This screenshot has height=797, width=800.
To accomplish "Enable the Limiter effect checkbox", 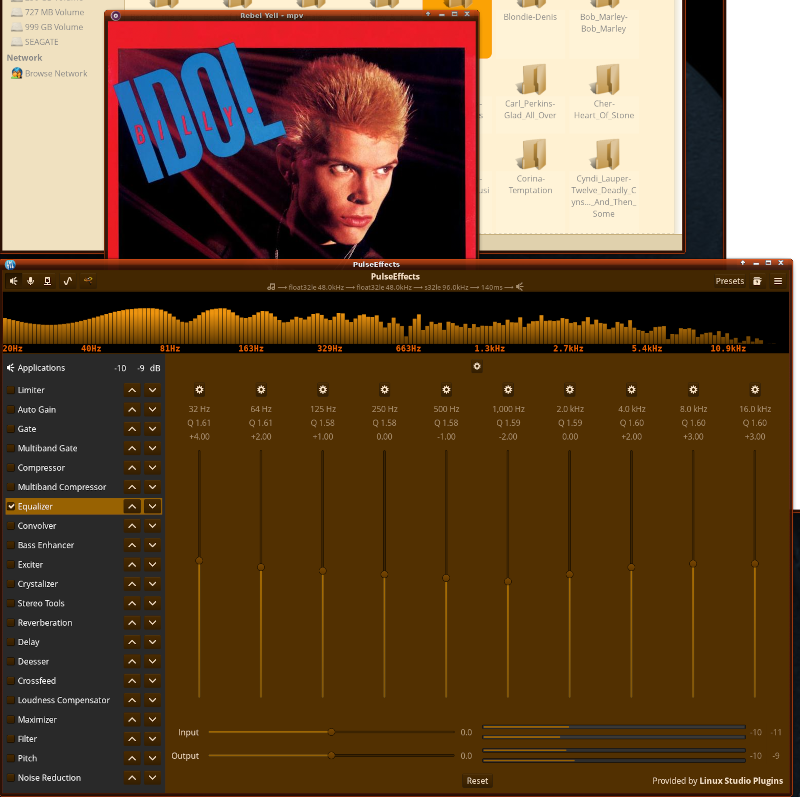I will 12,390.
